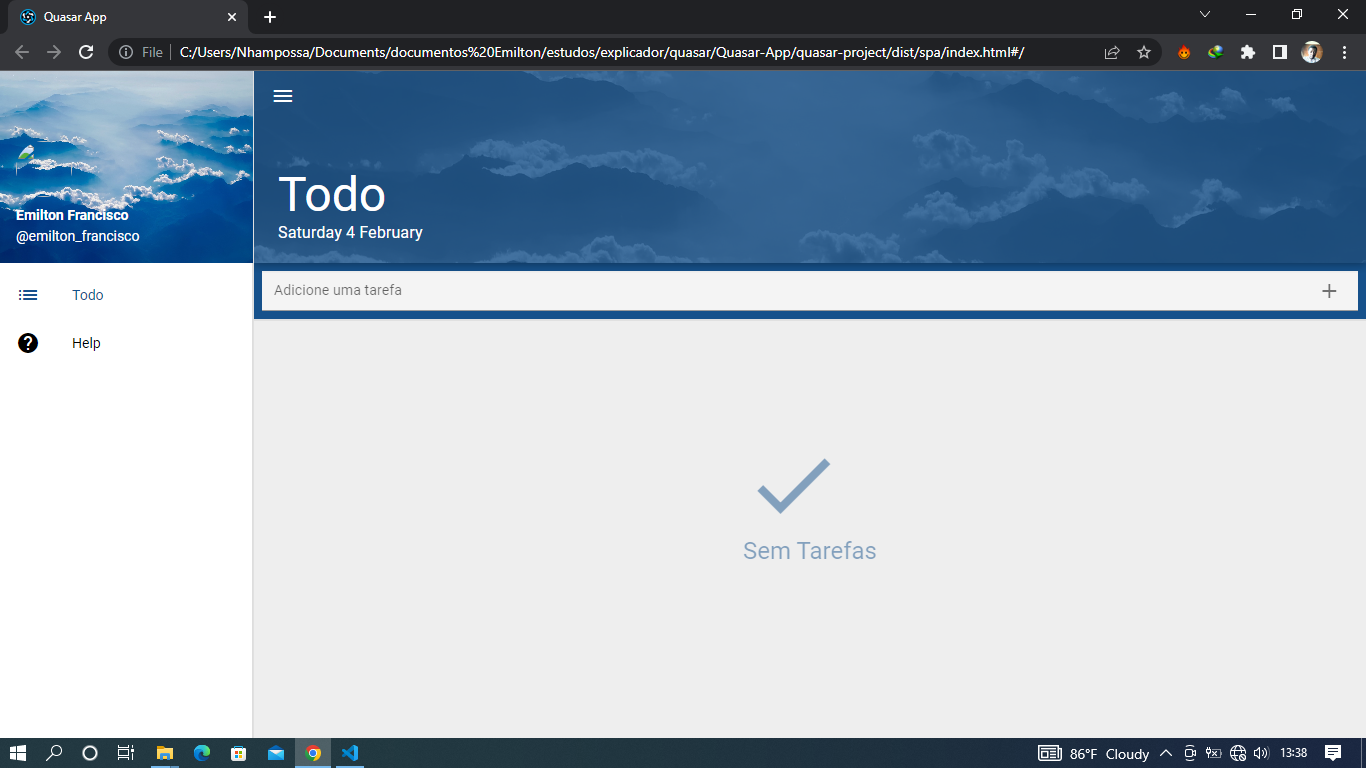1366x768 pixels.
Task: Reload the page
Action: [x=86, y=52]
